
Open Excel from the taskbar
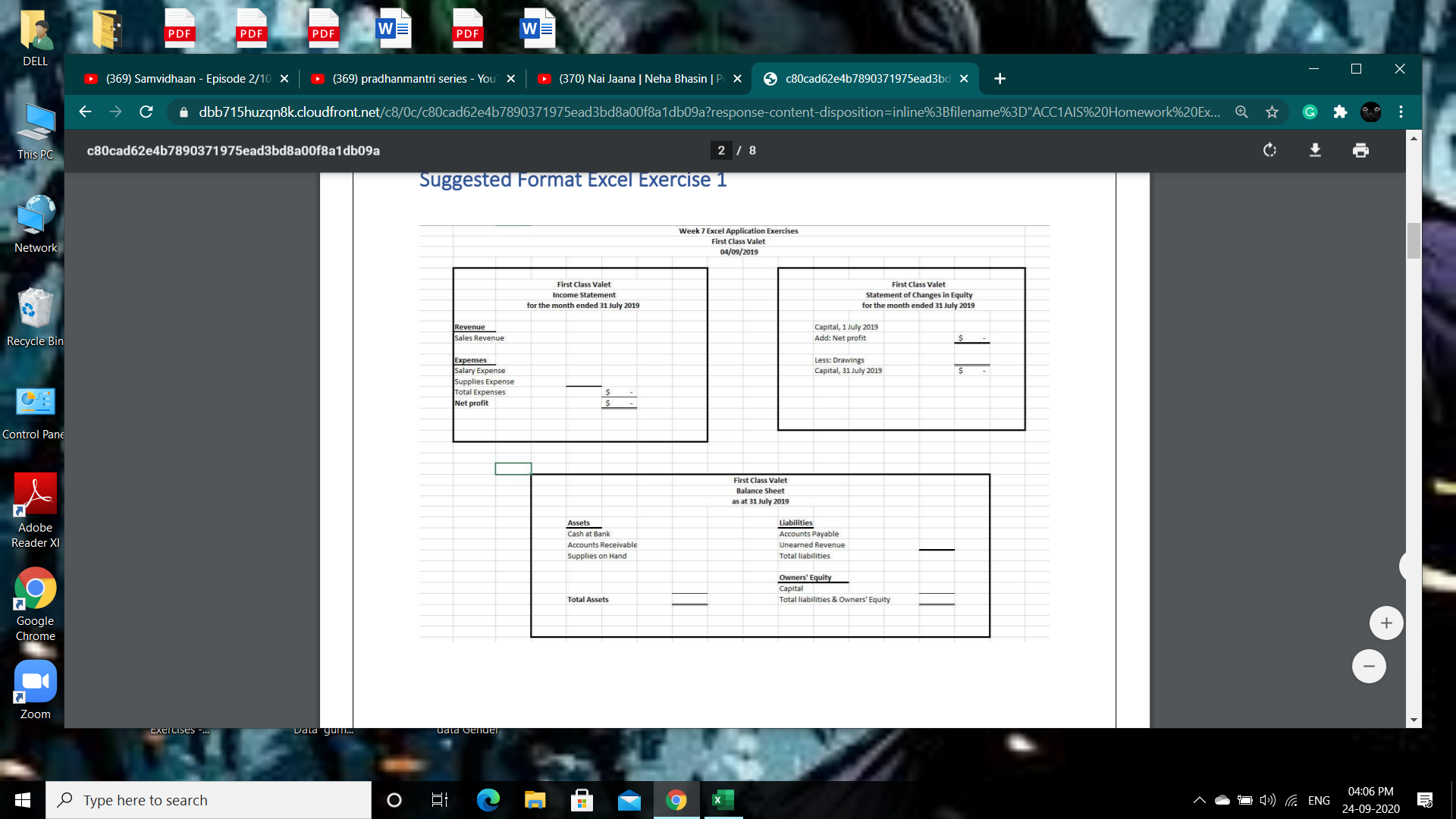click(x=723, y=800)
